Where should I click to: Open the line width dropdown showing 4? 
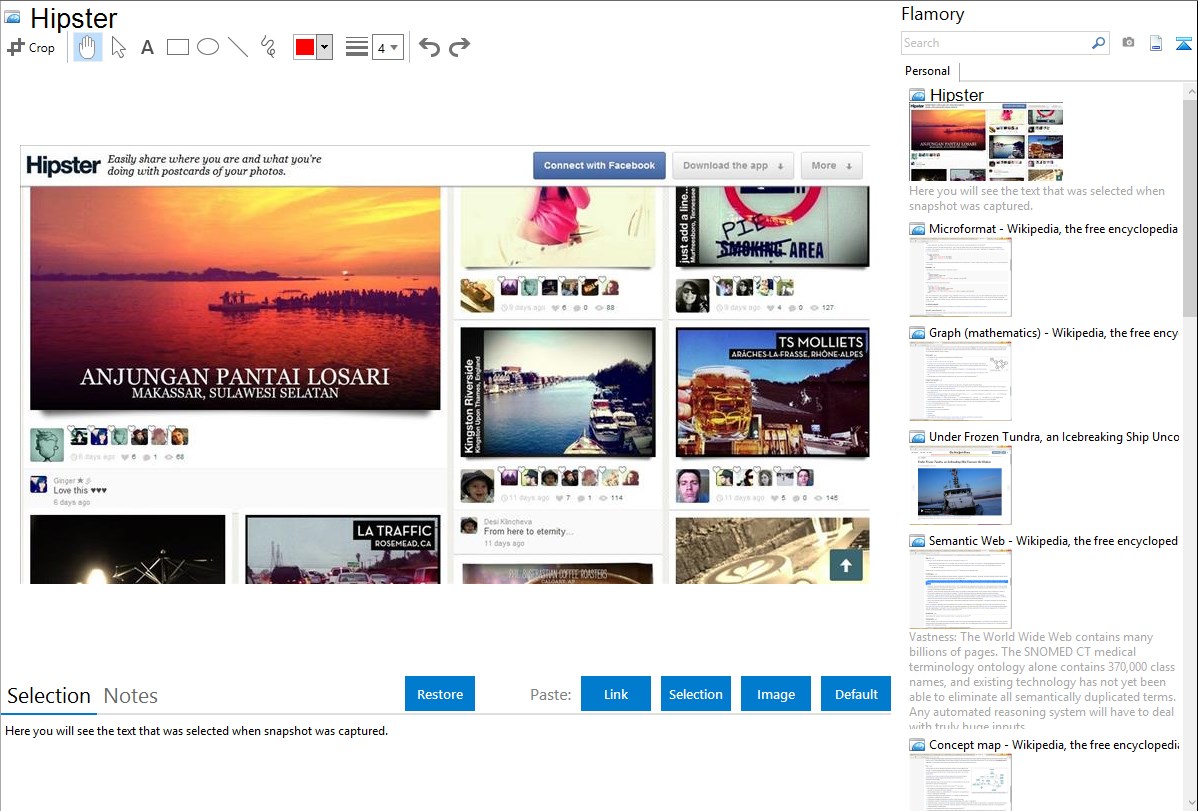point(387,47)
